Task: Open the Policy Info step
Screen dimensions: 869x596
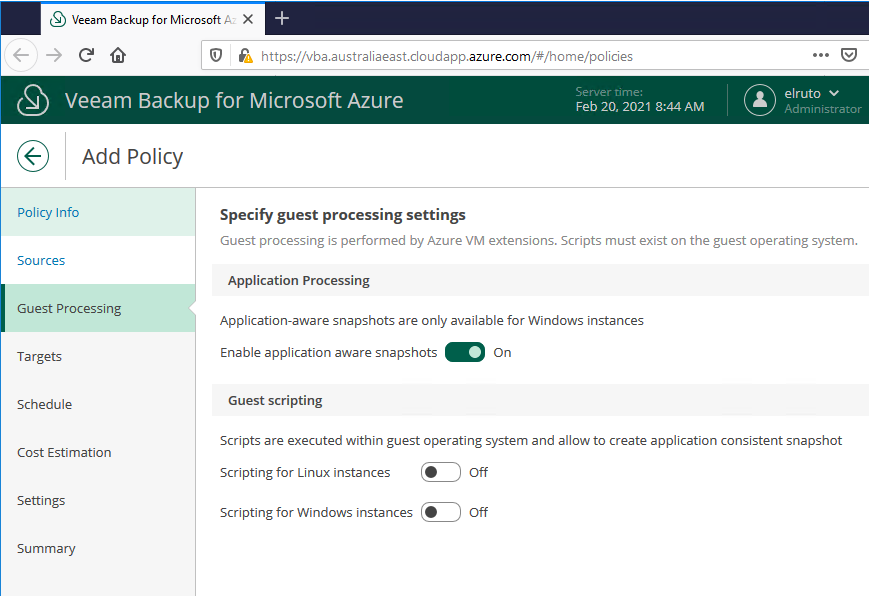Action: (48, 212)
